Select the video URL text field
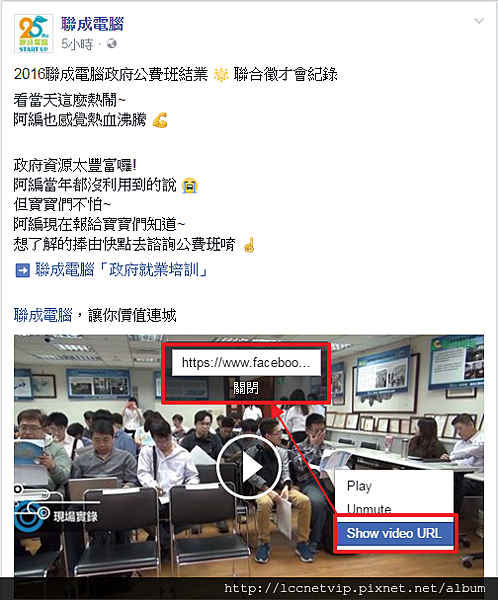Image resolution: width=498 pixels, height=600 pixels. coord(246,362)
